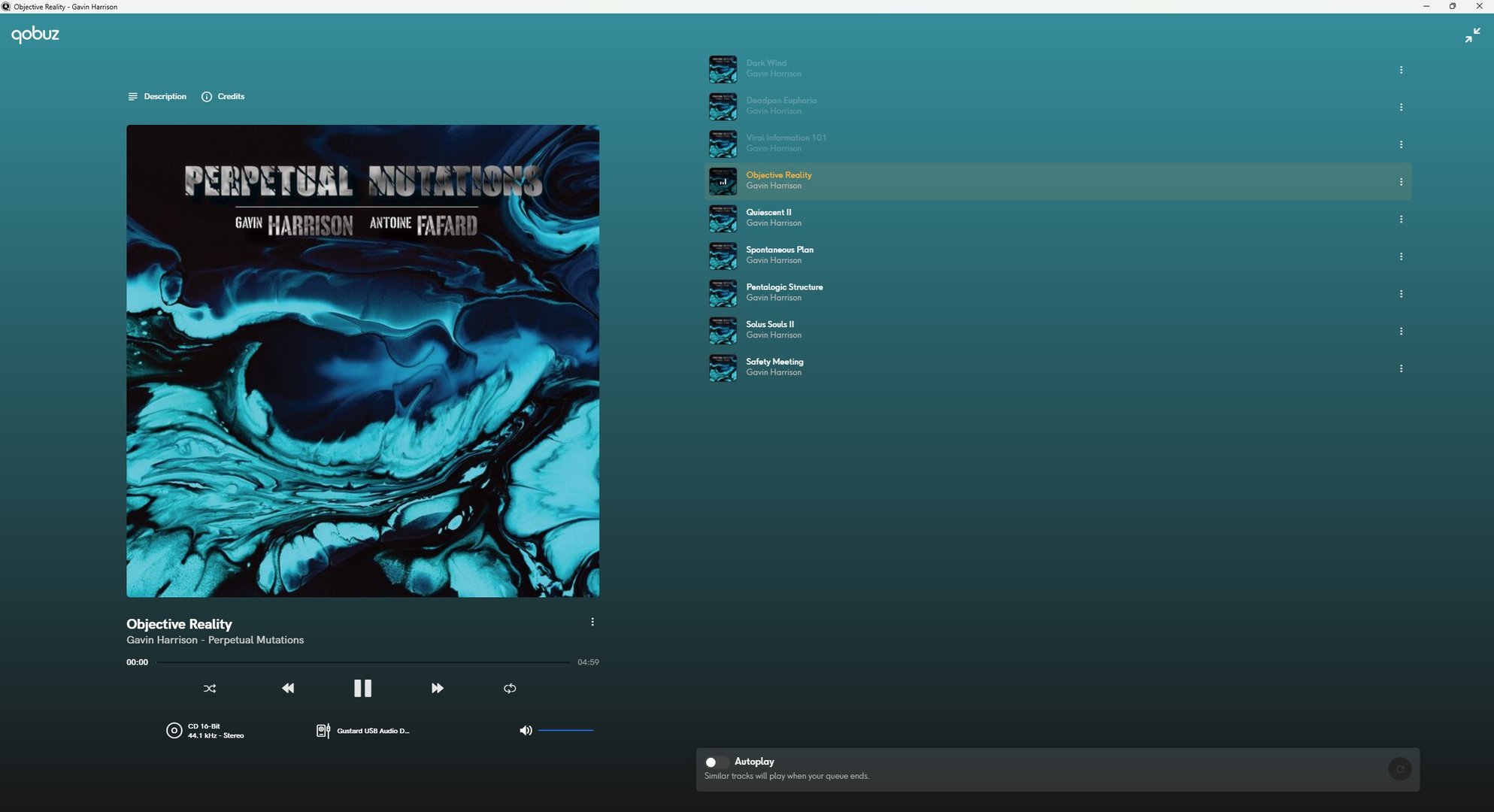Select Gustard USB Audio output device

(363, 731)
